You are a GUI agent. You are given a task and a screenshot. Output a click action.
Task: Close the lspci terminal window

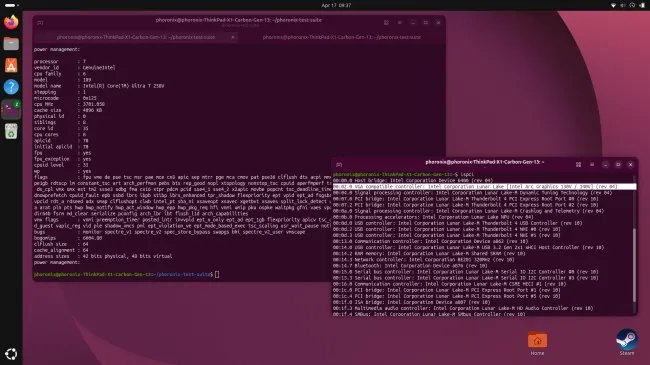631,165
